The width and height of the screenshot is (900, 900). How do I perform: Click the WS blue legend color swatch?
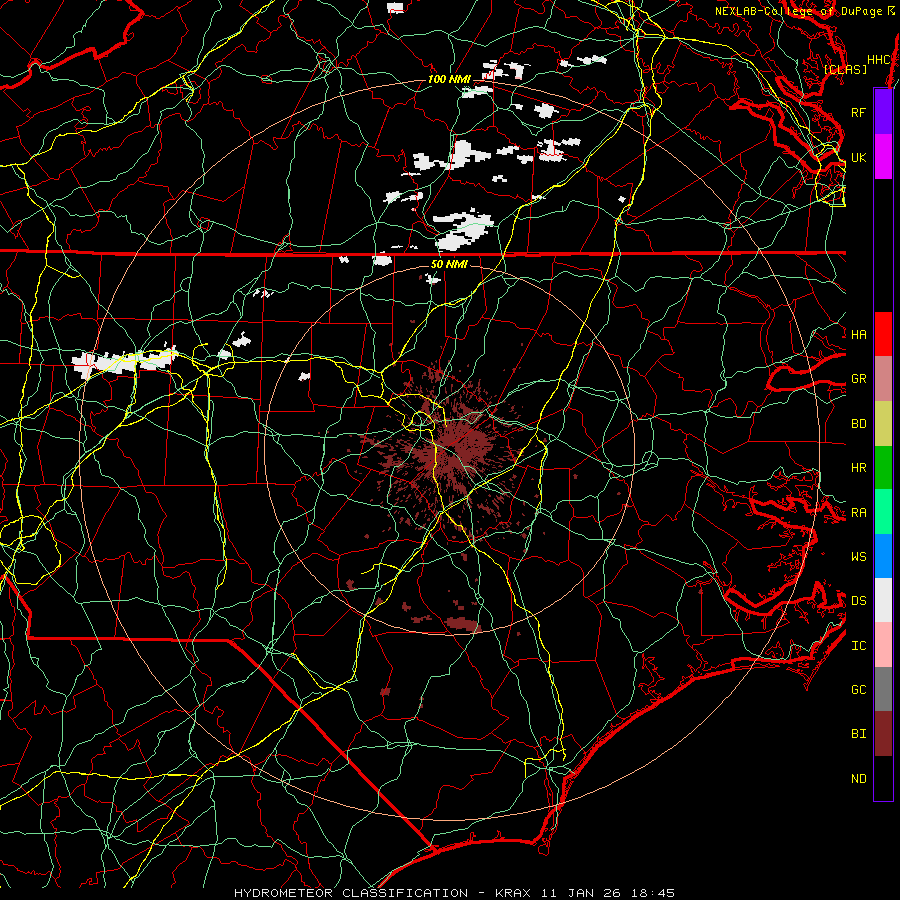pos(883,556)
